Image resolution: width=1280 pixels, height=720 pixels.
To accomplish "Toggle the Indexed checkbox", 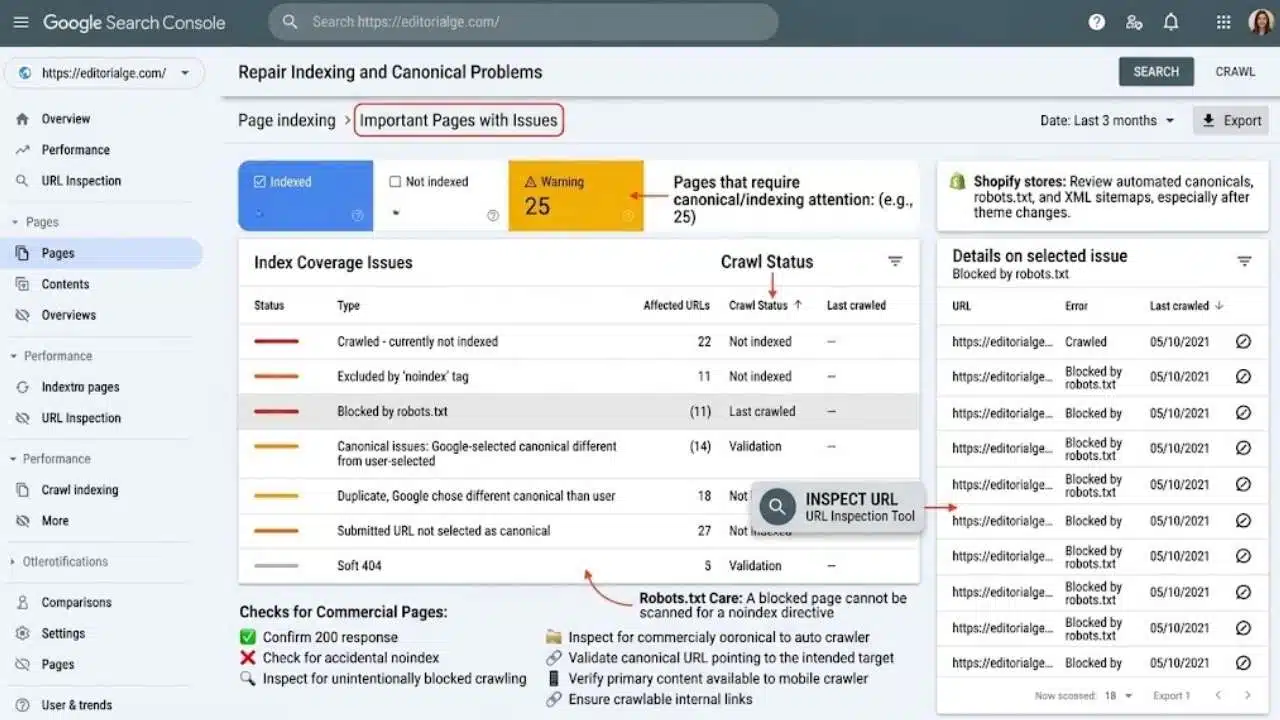I will point(260,182).
